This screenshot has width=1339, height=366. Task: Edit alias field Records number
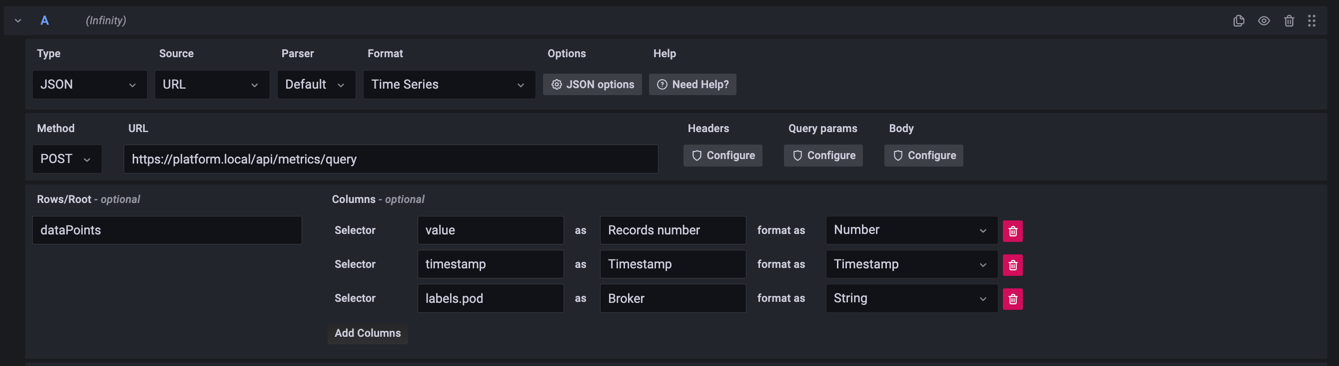[x=673, y=230]
